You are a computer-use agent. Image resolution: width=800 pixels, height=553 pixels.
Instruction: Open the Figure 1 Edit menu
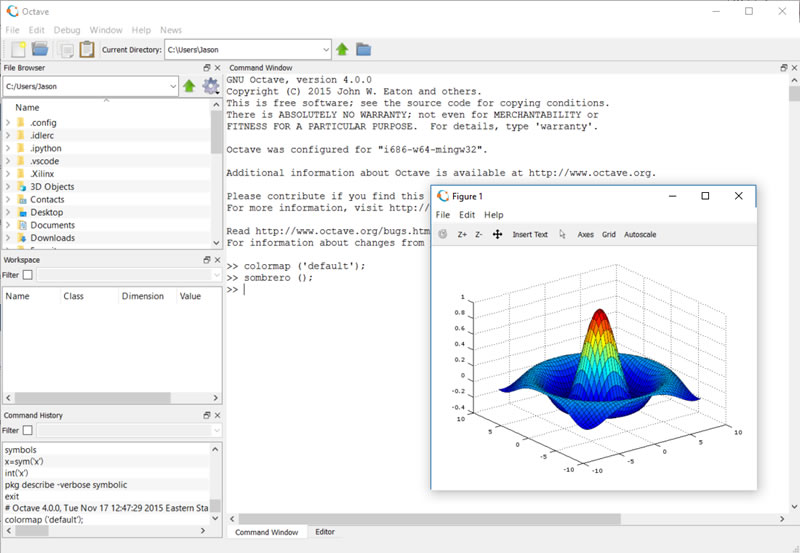[x=467, y=215]
